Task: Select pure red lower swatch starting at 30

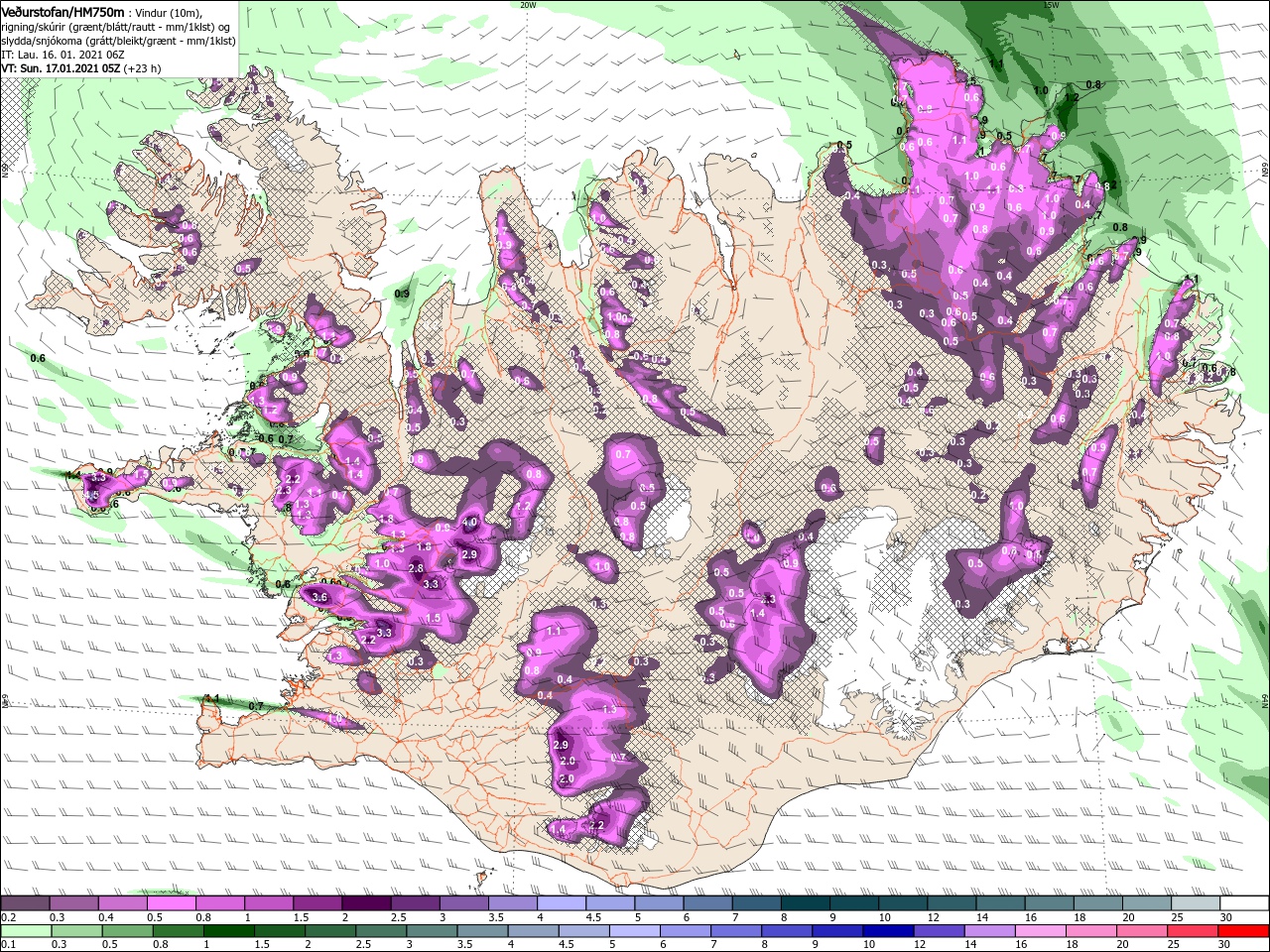Action: 1242,931
